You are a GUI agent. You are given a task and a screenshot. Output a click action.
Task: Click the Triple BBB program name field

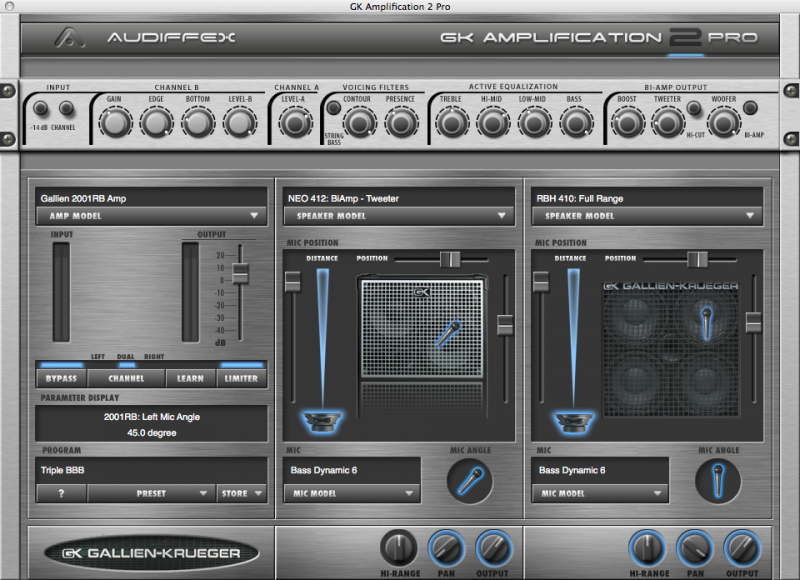[152, 470]
